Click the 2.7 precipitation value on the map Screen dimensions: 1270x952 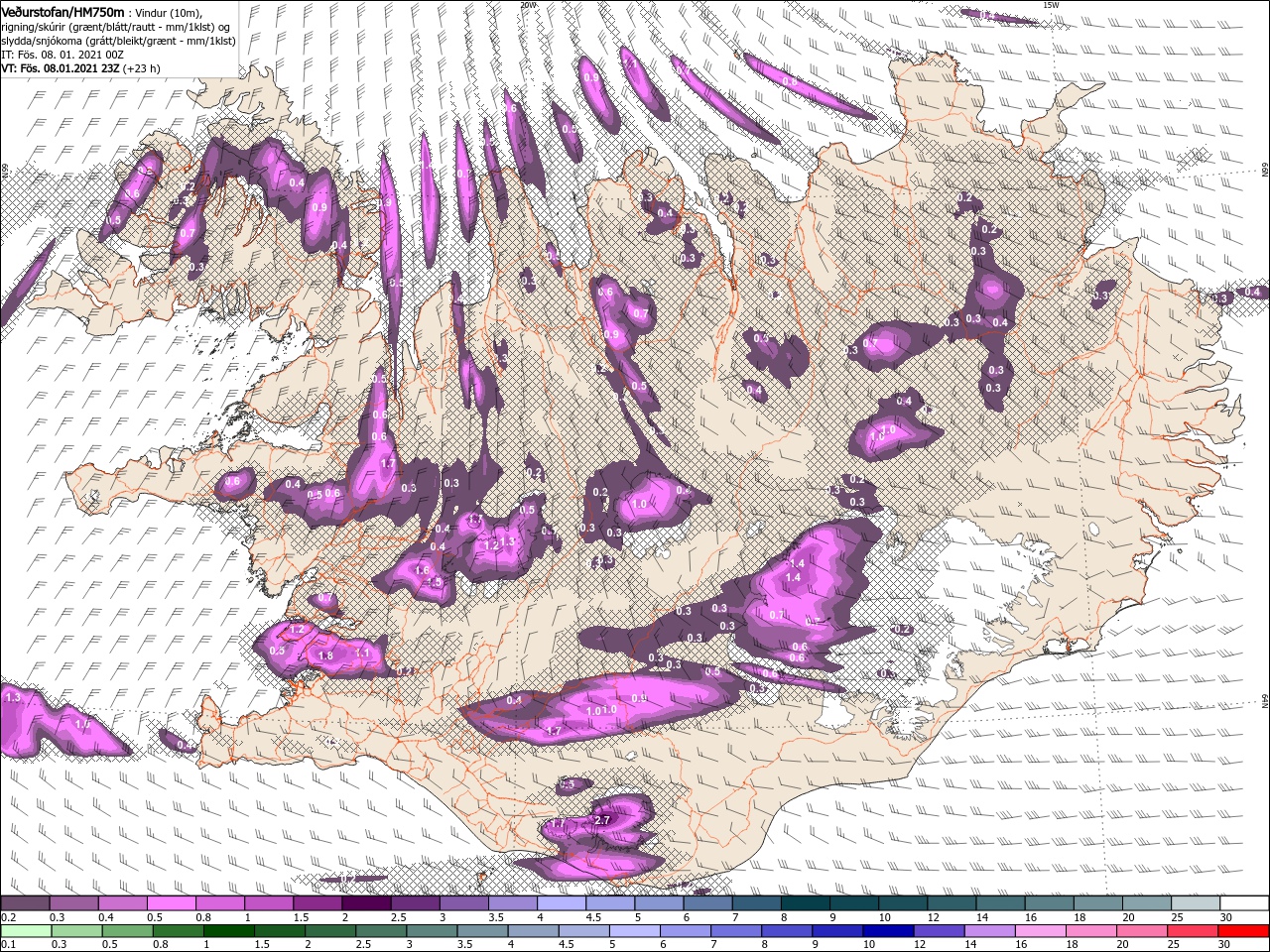[601, 820]
